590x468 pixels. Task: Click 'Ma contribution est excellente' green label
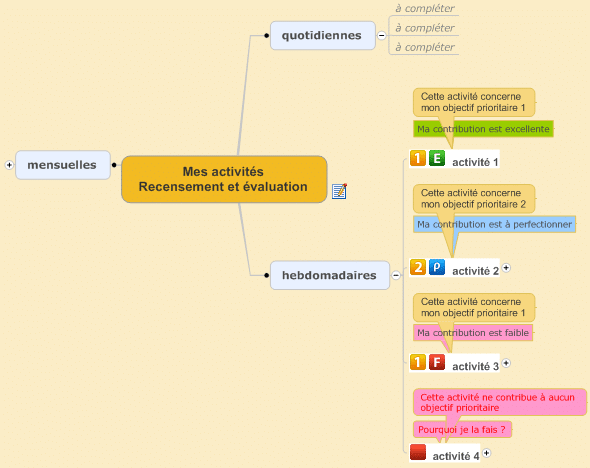point(483,129)
